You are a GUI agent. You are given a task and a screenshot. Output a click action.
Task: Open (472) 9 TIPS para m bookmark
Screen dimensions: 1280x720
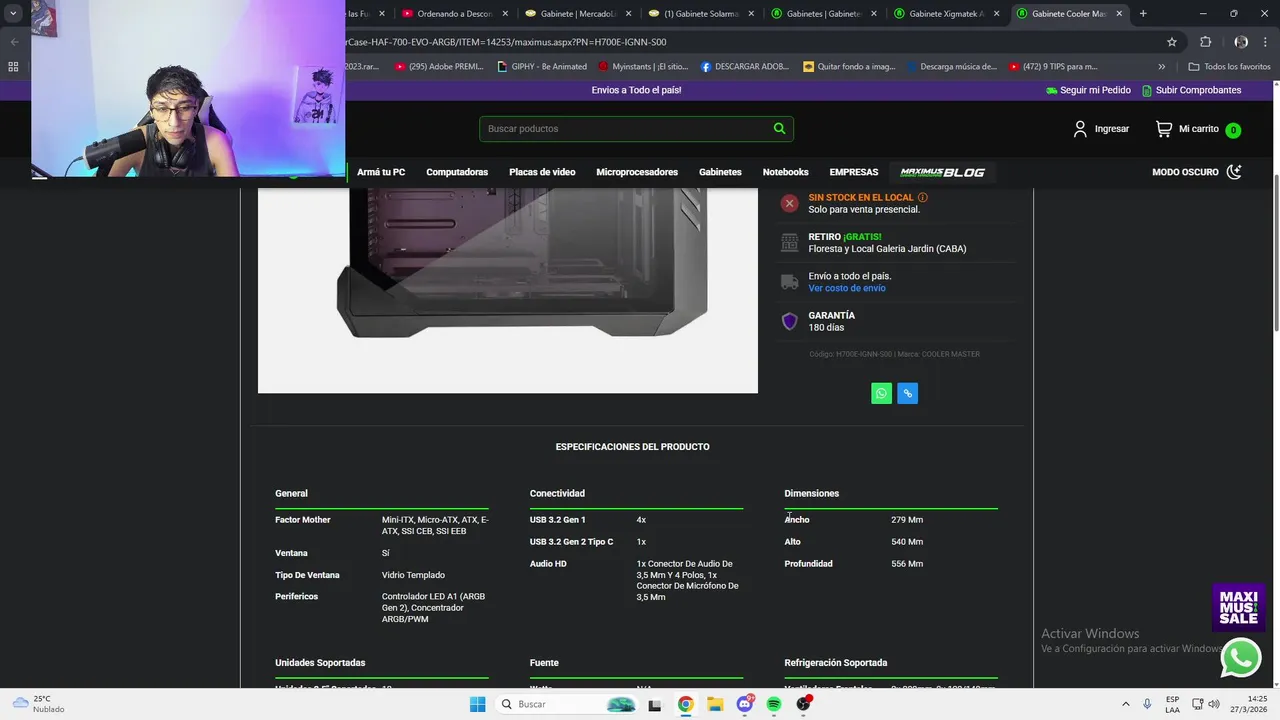pyautogui.click(x=1053, y=67)
